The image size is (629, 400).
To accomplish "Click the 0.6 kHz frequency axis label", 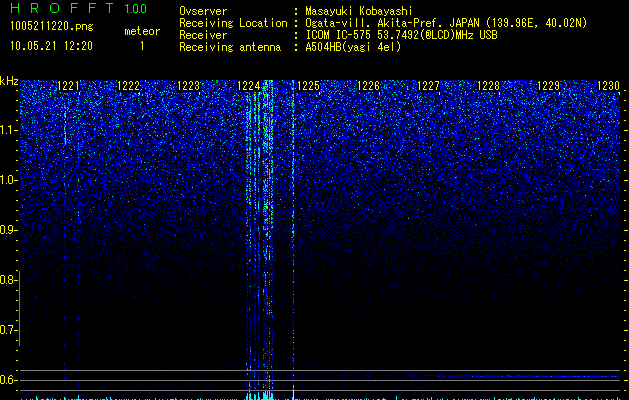I will point(8,380).
